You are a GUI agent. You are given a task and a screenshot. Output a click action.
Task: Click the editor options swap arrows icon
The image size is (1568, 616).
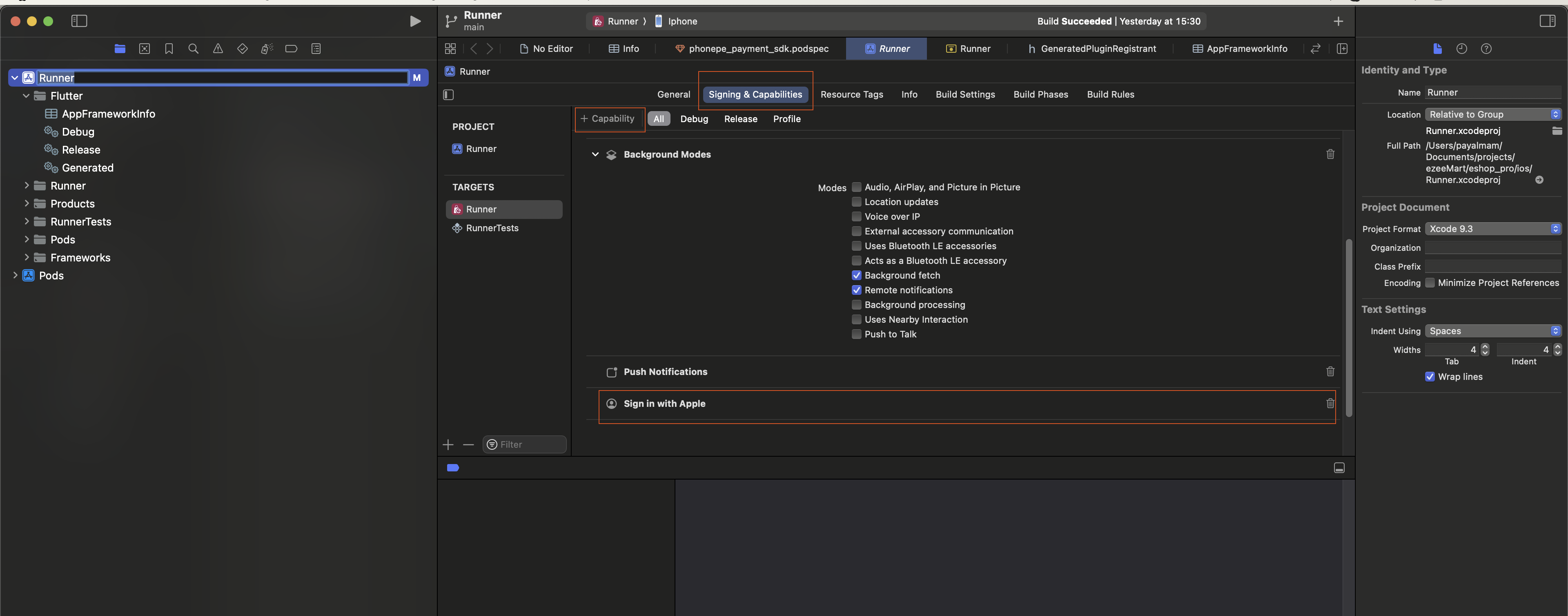[x=1315, y=49]
